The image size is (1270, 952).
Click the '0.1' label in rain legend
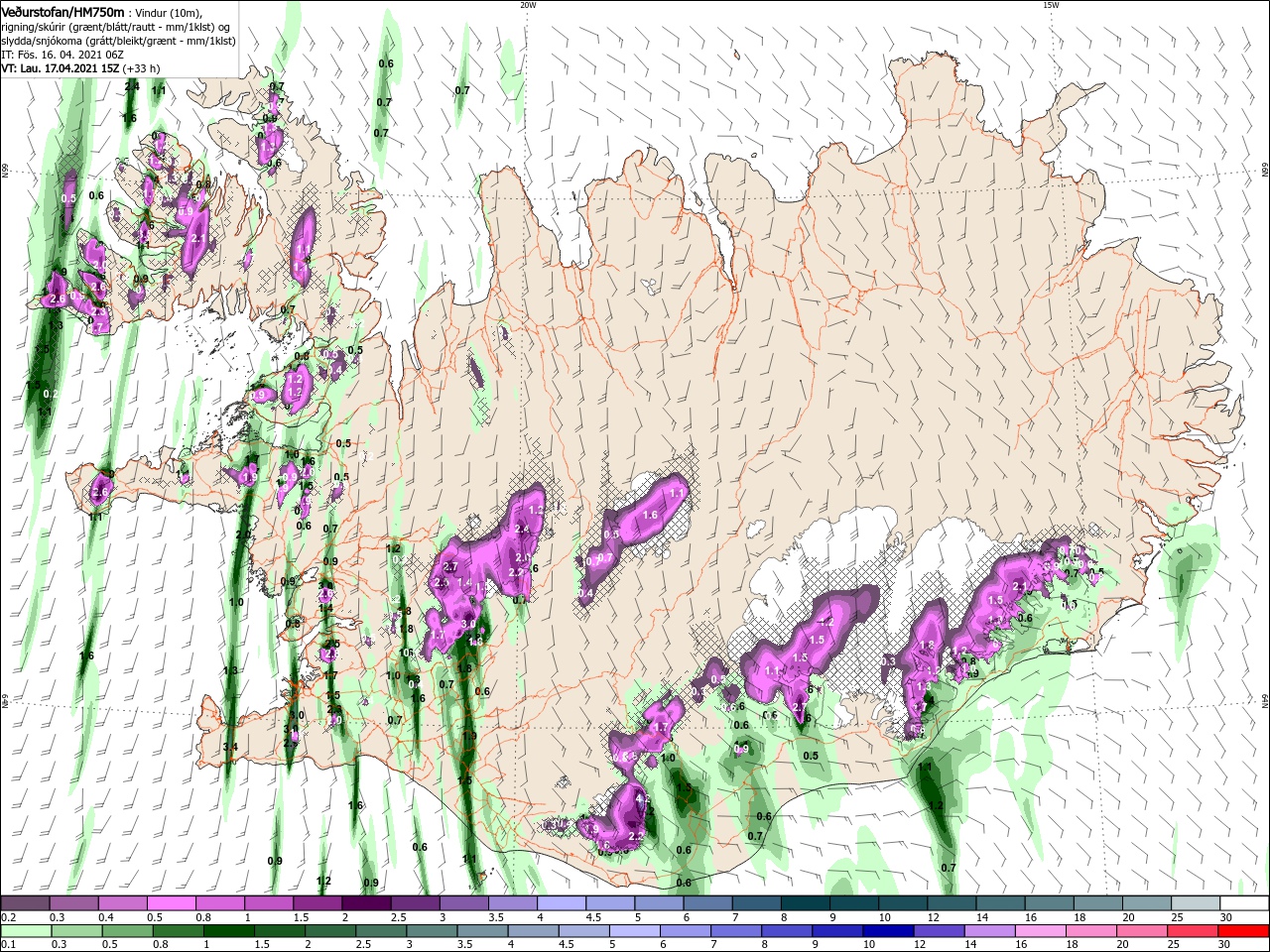coord(8,945)
